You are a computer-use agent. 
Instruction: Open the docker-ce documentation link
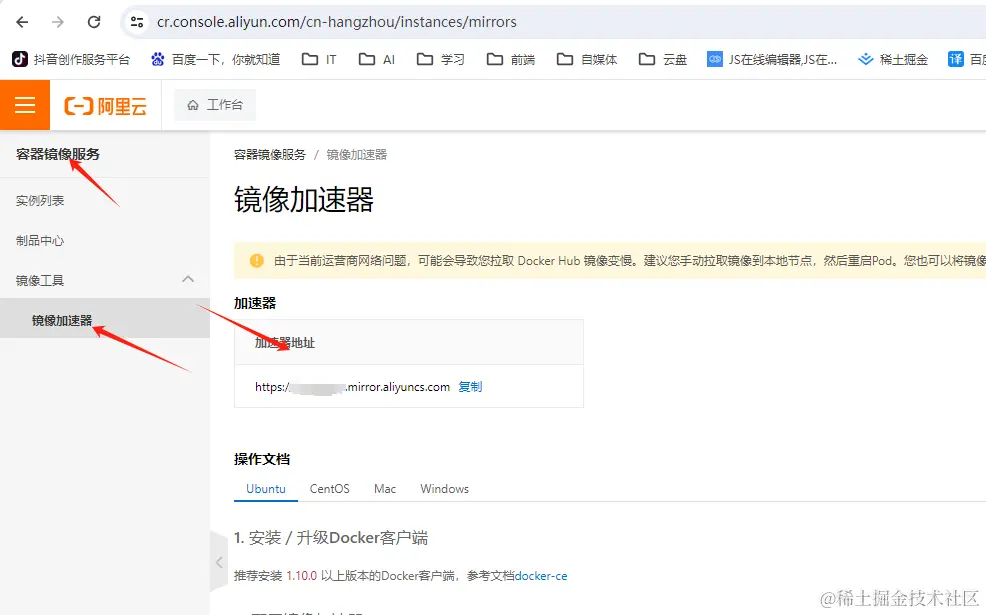pyautogui.click(x=541, y=575)
